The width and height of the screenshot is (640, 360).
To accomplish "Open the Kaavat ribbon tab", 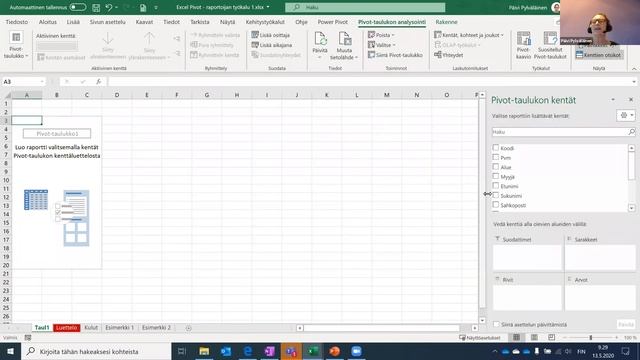I will point(144,22).
